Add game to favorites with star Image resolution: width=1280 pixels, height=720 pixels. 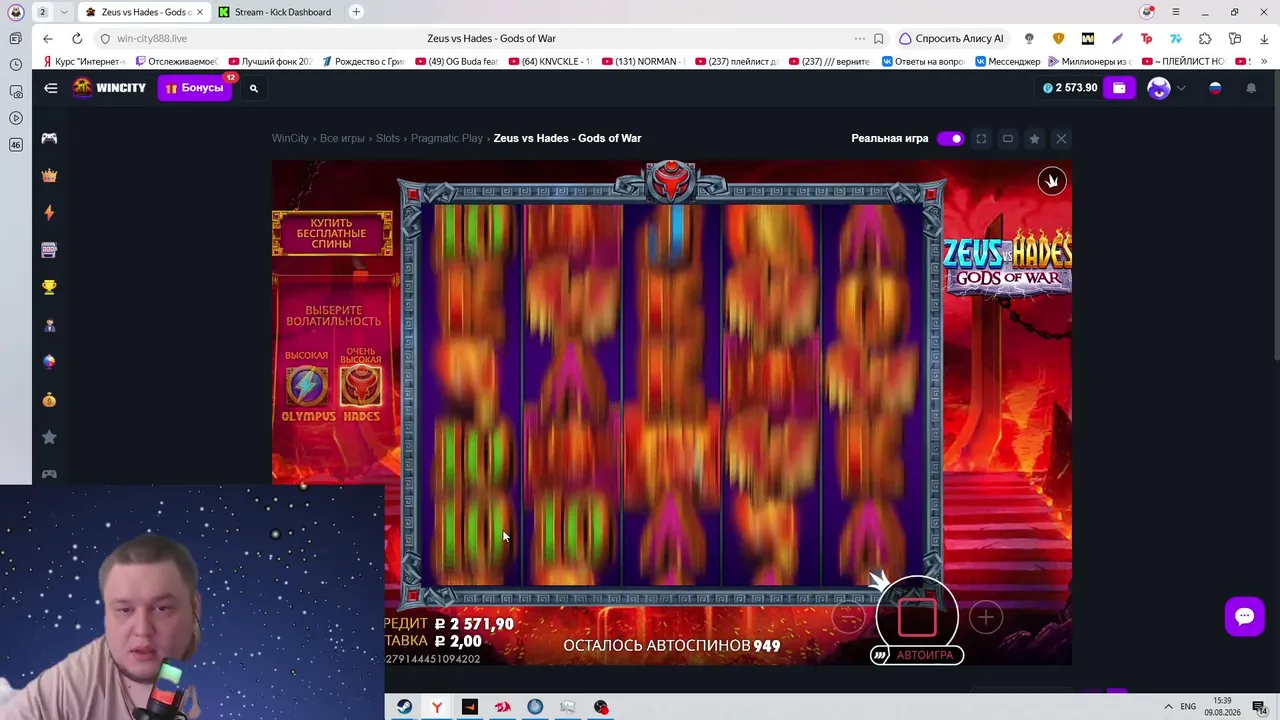pyautogui.click(x=1035, y=139)
